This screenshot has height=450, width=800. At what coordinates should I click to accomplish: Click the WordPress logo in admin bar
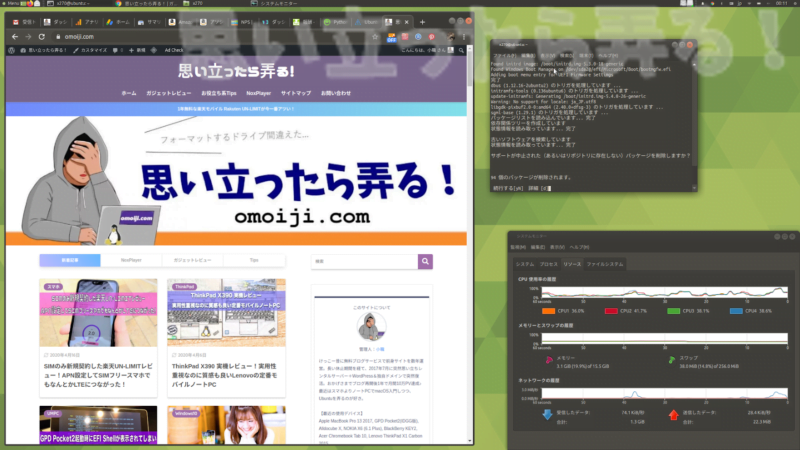(x=12, y=50)
